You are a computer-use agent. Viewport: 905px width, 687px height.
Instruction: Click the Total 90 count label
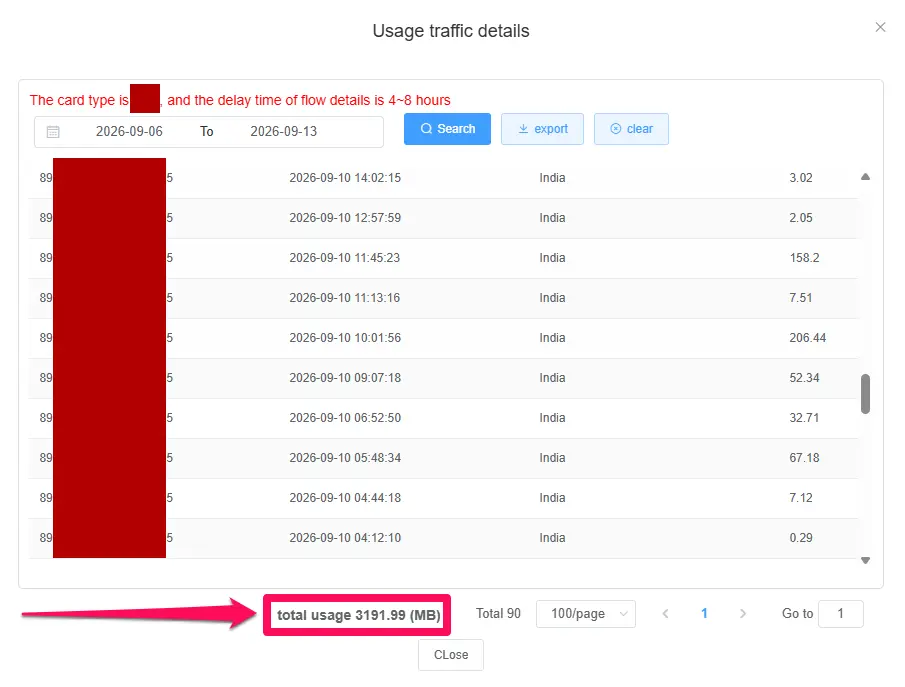pyautogui.click(x=498, y=614)
